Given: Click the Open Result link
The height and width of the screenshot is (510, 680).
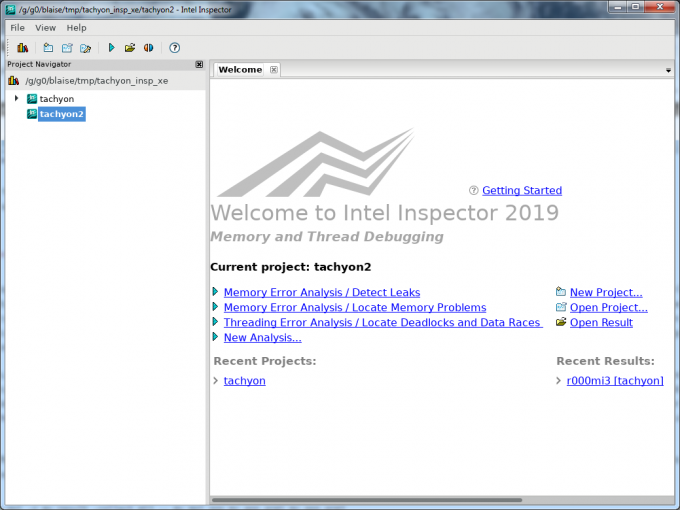Looking at the screenshot, I should (601, 323).
